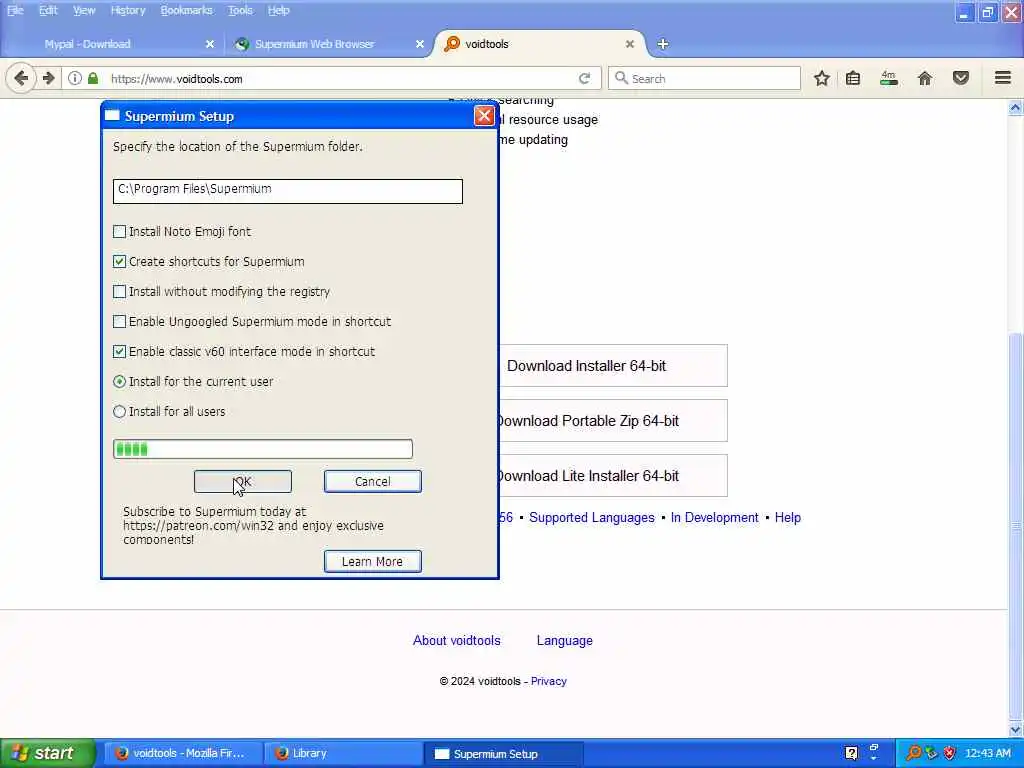
Task: Click Cancel in Supermium Setup
Action: coord(373,481)
